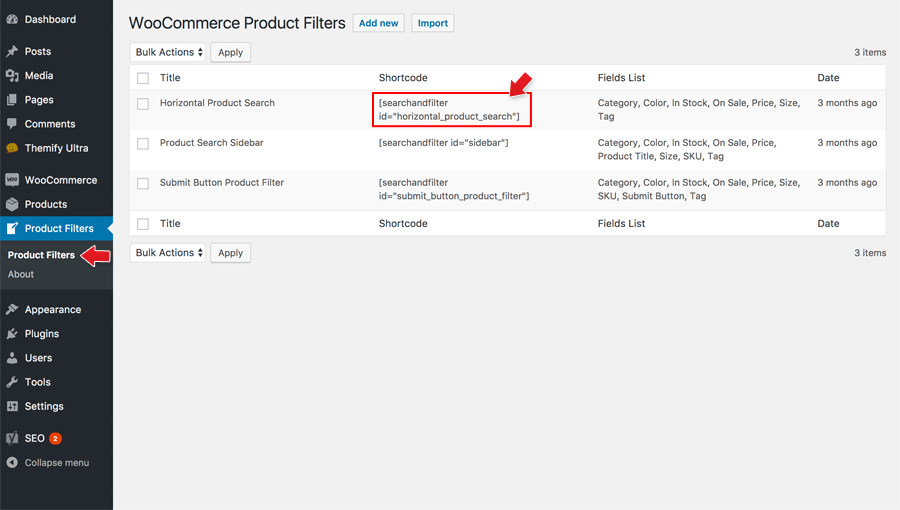Viewport: 900px width, 510px height.
Task: Go to the Settings menu item
Action: click(44, 406)
